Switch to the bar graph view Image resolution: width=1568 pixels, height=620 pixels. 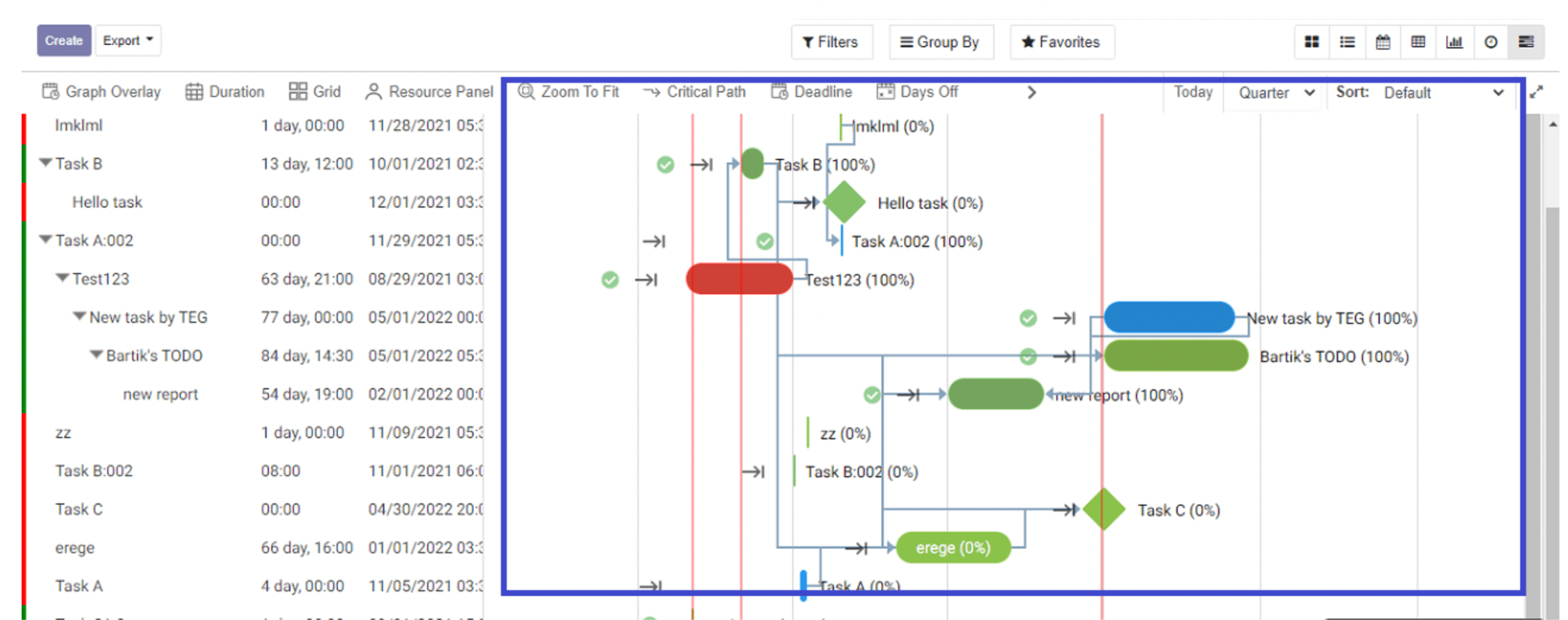click(x=1454, y=42)
